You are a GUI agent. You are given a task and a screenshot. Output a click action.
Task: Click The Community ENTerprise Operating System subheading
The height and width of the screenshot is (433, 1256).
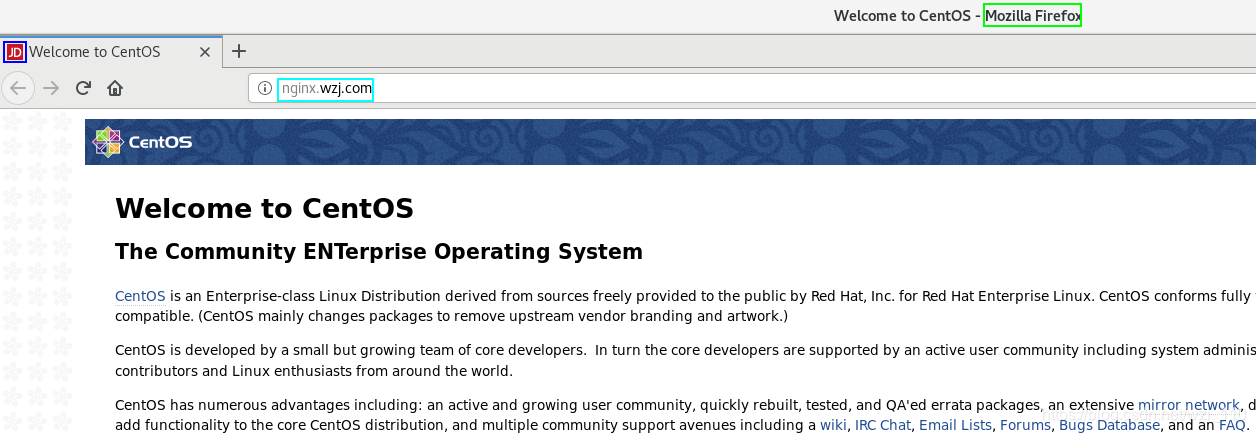379,251
